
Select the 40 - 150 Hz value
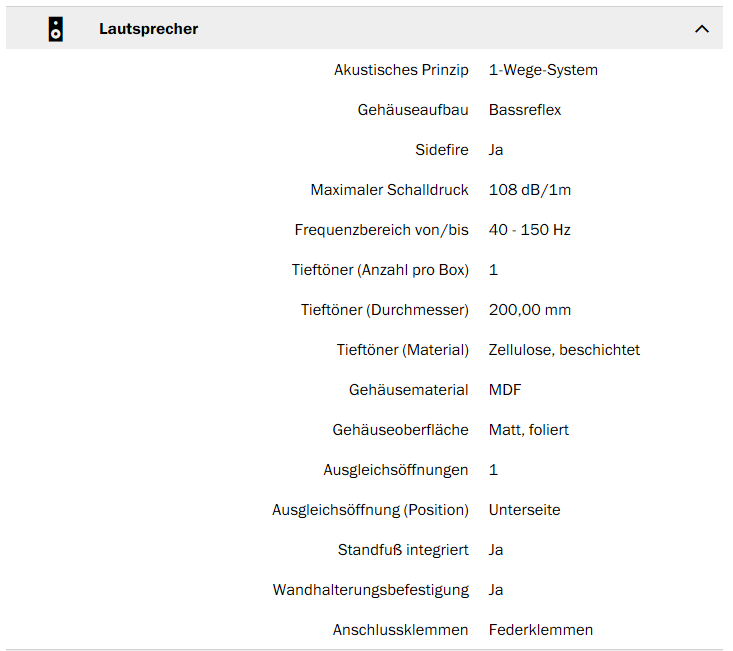click(x=529, y=230)
